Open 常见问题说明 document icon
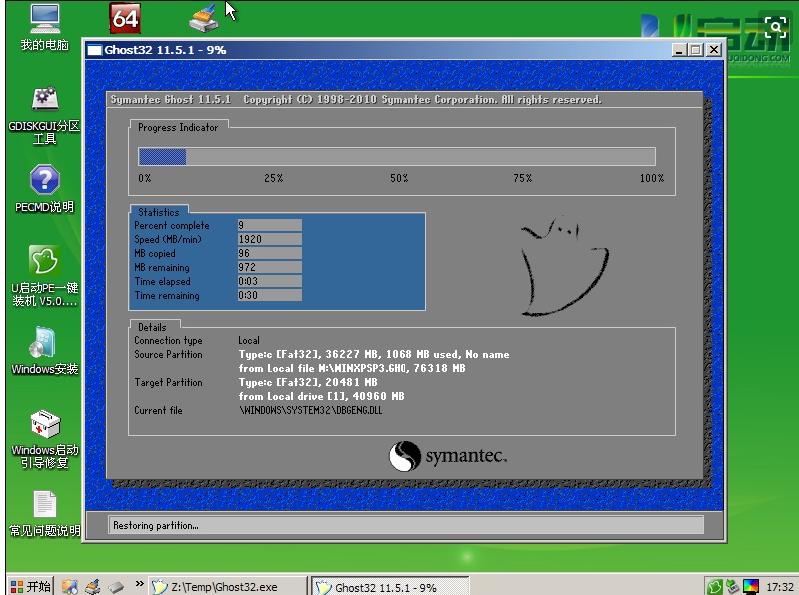Viewport: 799px width, 595px height. click(x=44, y=513)
